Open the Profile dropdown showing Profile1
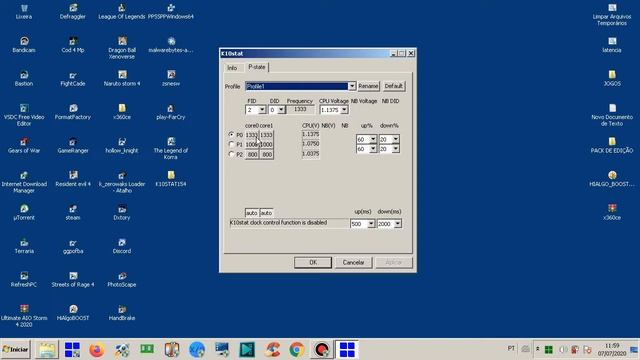 (x=300, y=86)
